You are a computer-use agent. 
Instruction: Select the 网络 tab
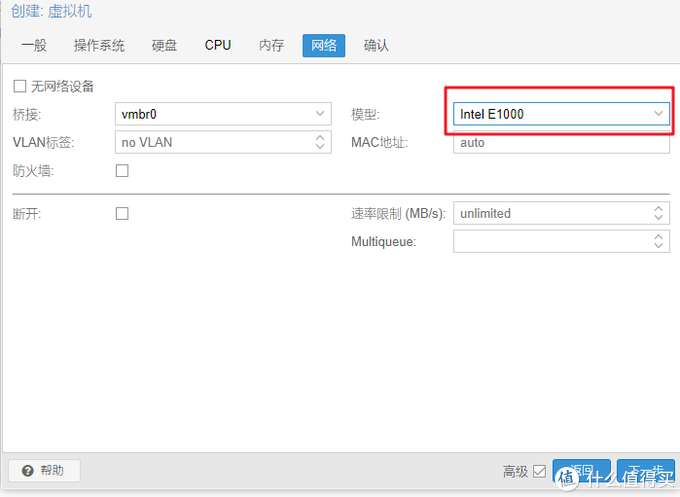point(324,45)
